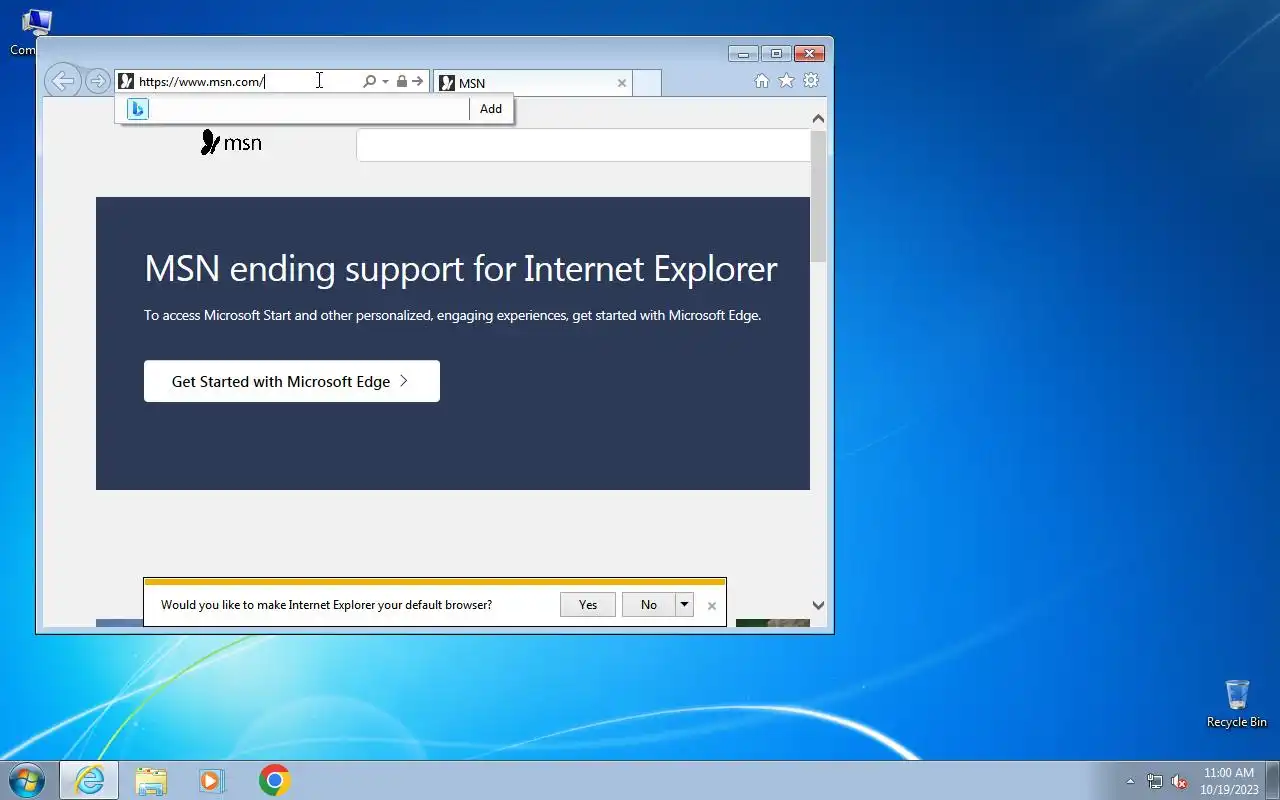This screenshot has height=800, width=1280.
Task: Click Internet Explorer taskbar icon
Action: (89, 780)
